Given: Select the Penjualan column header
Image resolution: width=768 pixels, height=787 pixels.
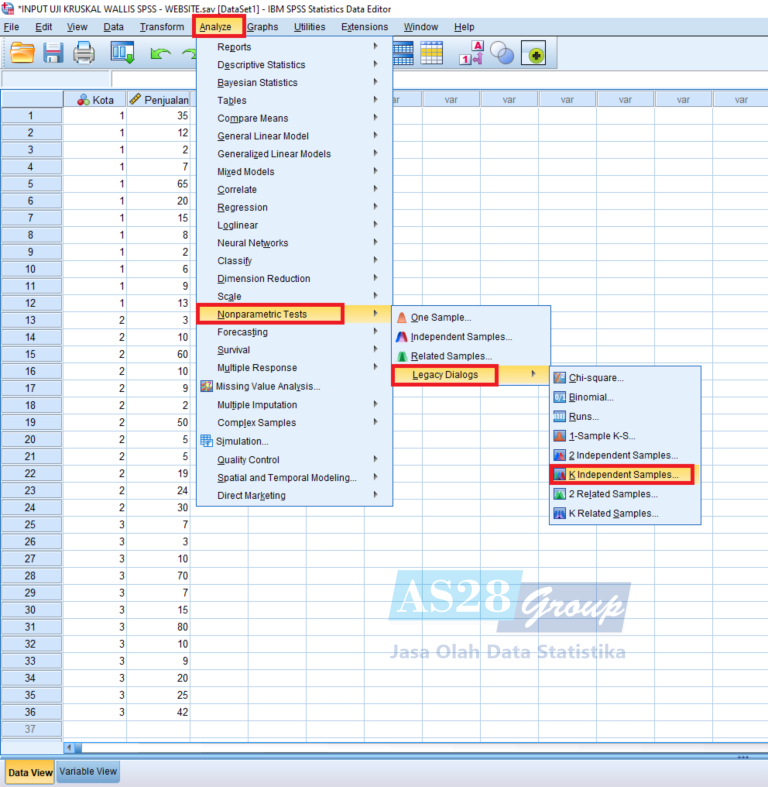Looking at the screenshot, I should (x=158, y=99).
